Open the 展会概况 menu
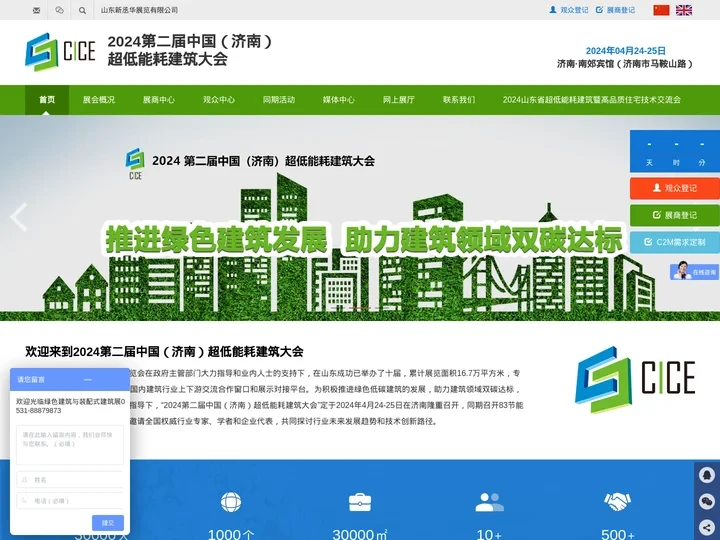Screen dimensions: 720x540 (99, 100)
